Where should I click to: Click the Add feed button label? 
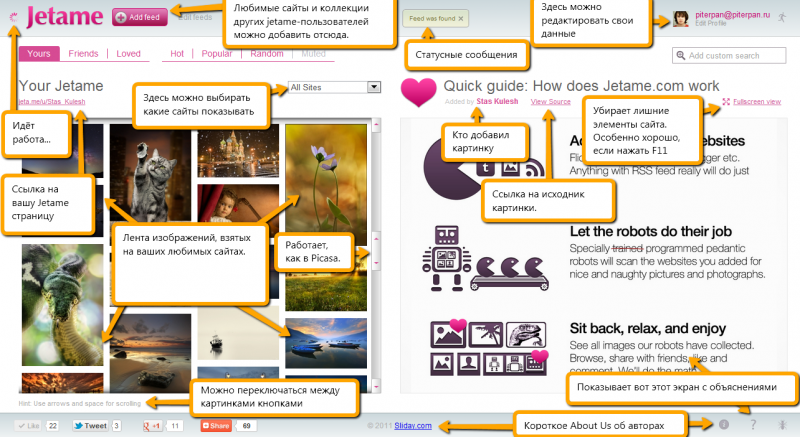coord(144,17)
